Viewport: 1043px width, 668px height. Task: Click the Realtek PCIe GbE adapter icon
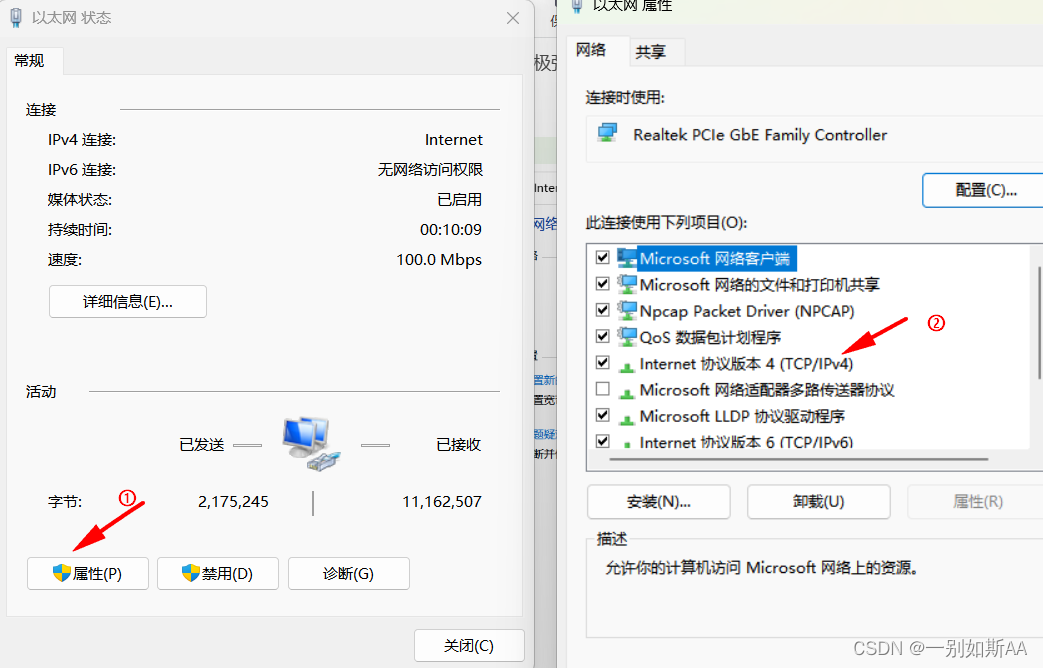[x=607, y=133]
